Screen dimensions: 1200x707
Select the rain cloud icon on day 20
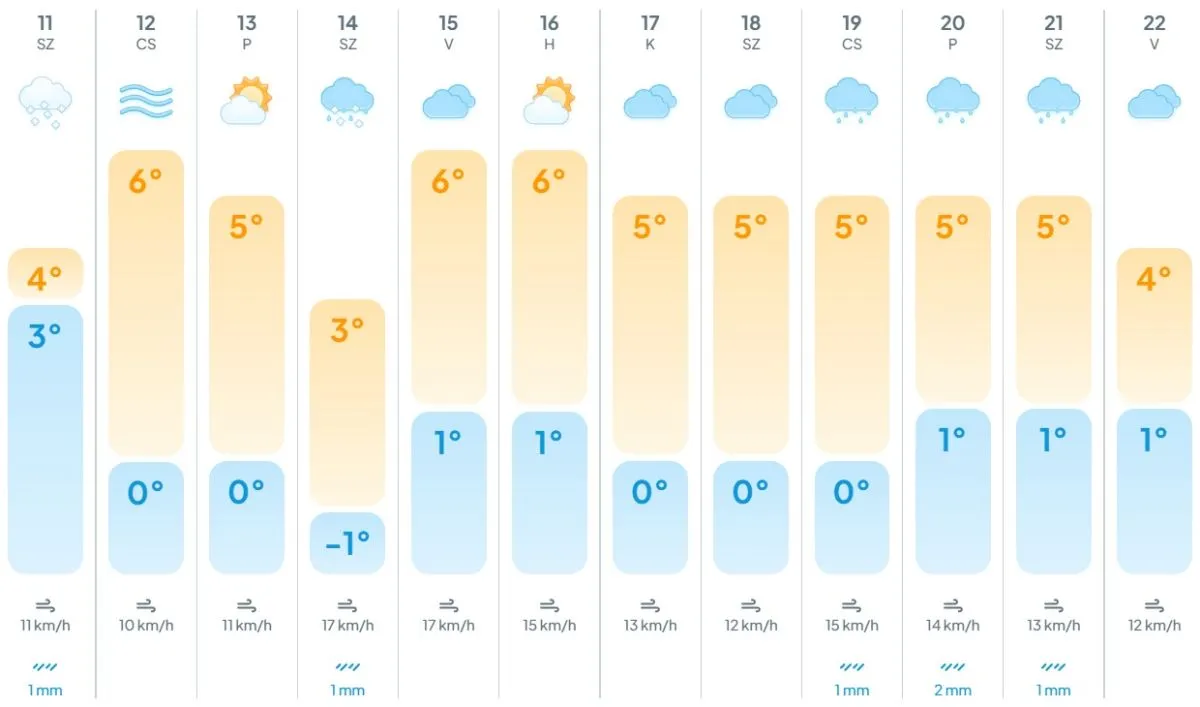coord(952,101)
